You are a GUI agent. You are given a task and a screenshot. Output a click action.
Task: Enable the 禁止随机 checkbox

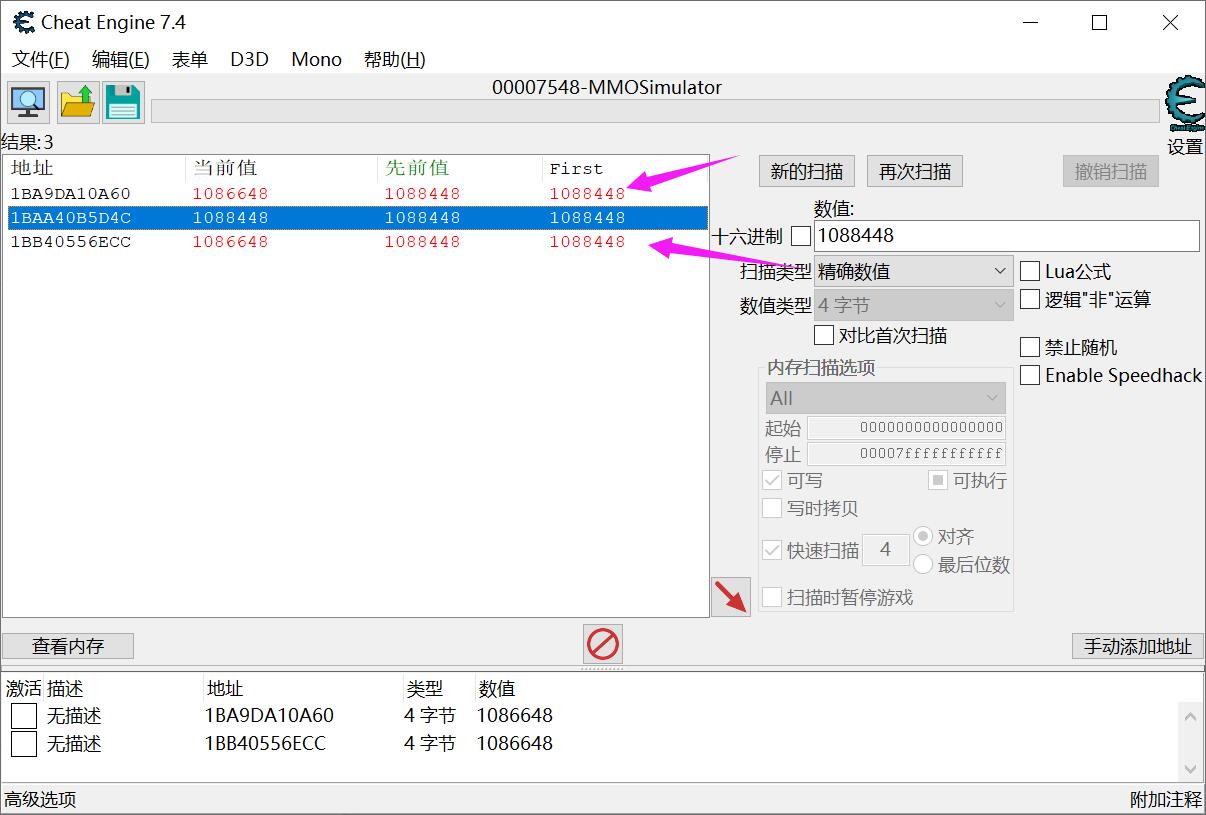click(1030, 347)
